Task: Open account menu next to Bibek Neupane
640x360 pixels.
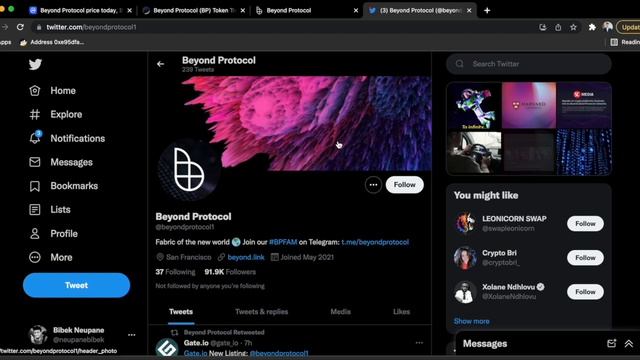Action: pyautogui.click(x=131, y=335)
